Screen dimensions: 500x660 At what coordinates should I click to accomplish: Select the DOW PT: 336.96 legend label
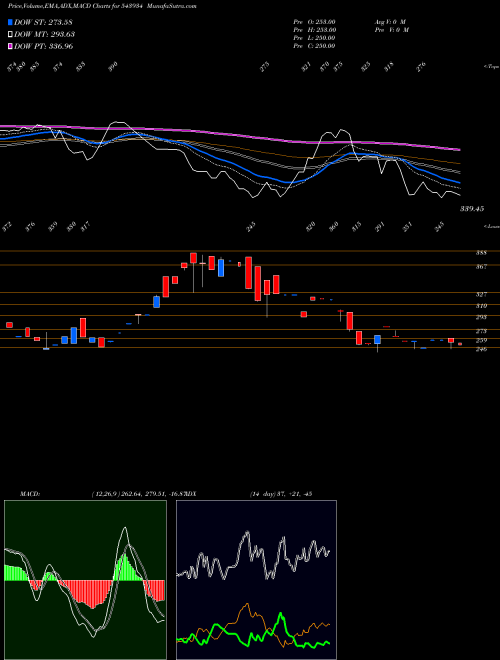(44, 46)
